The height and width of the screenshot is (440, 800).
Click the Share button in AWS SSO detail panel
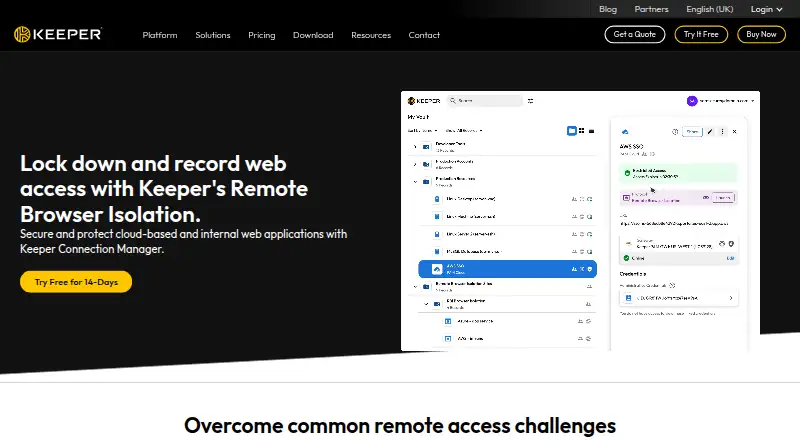(692, 132)
